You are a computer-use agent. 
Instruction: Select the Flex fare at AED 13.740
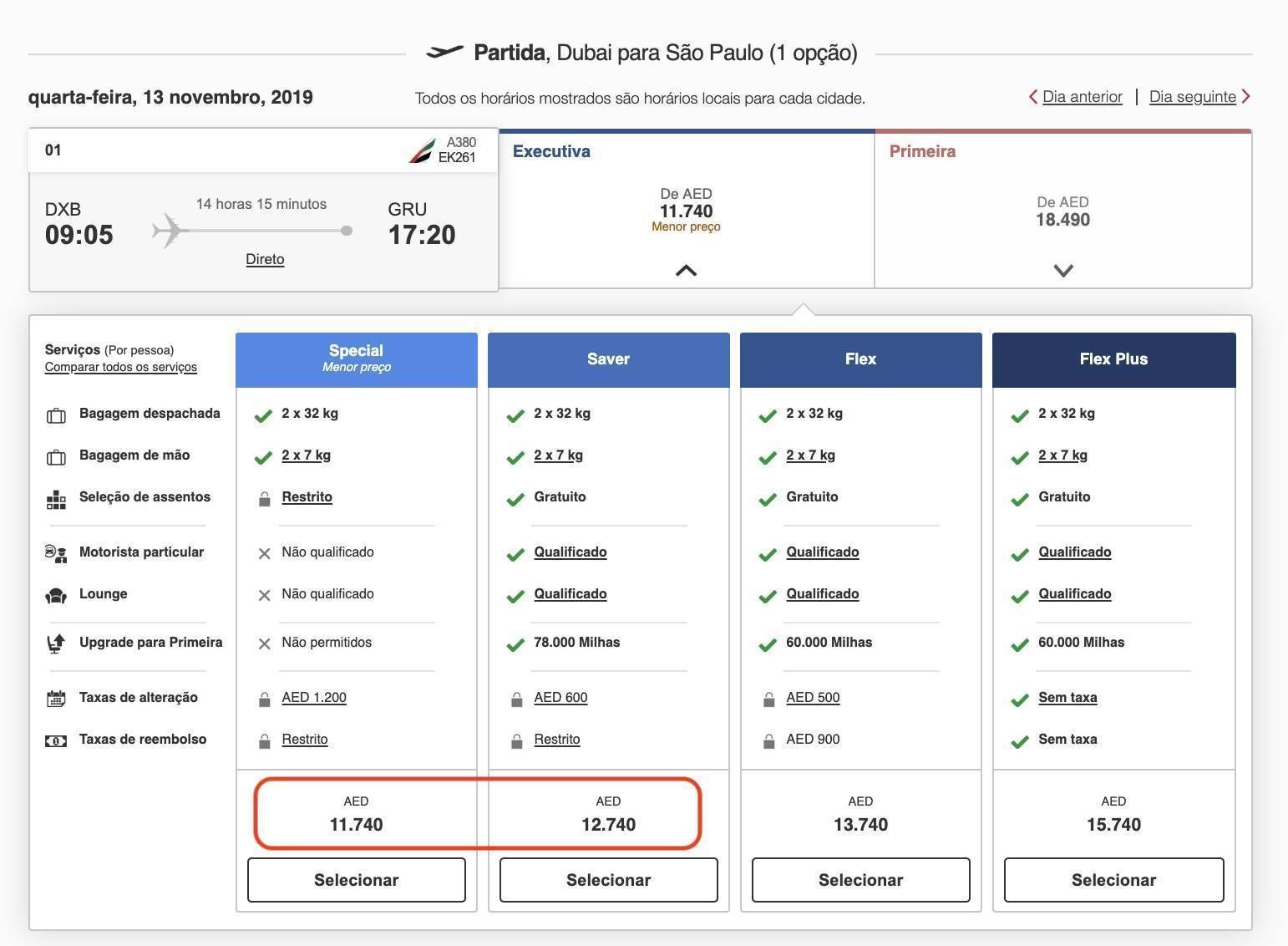(x=860, y=880)
